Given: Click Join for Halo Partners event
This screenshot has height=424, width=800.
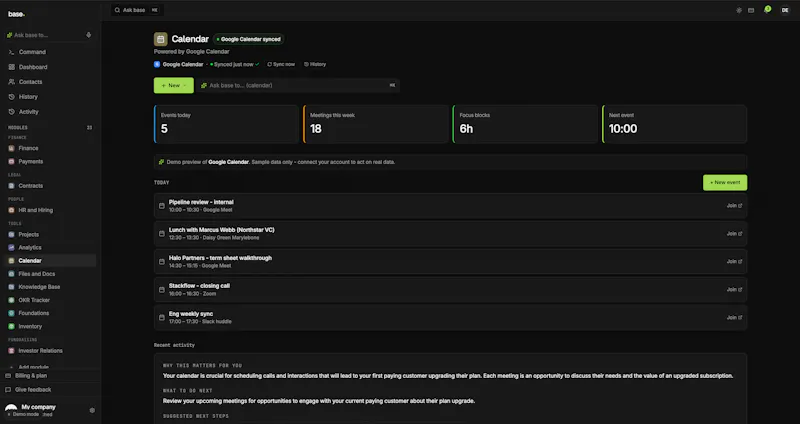Looking at the screenshot, I should [734, 261].
